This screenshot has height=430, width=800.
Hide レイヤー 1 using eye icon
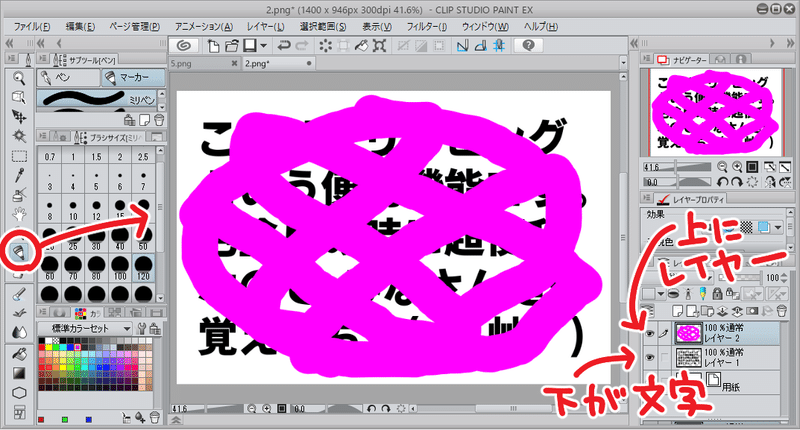[x=649, y=358]
